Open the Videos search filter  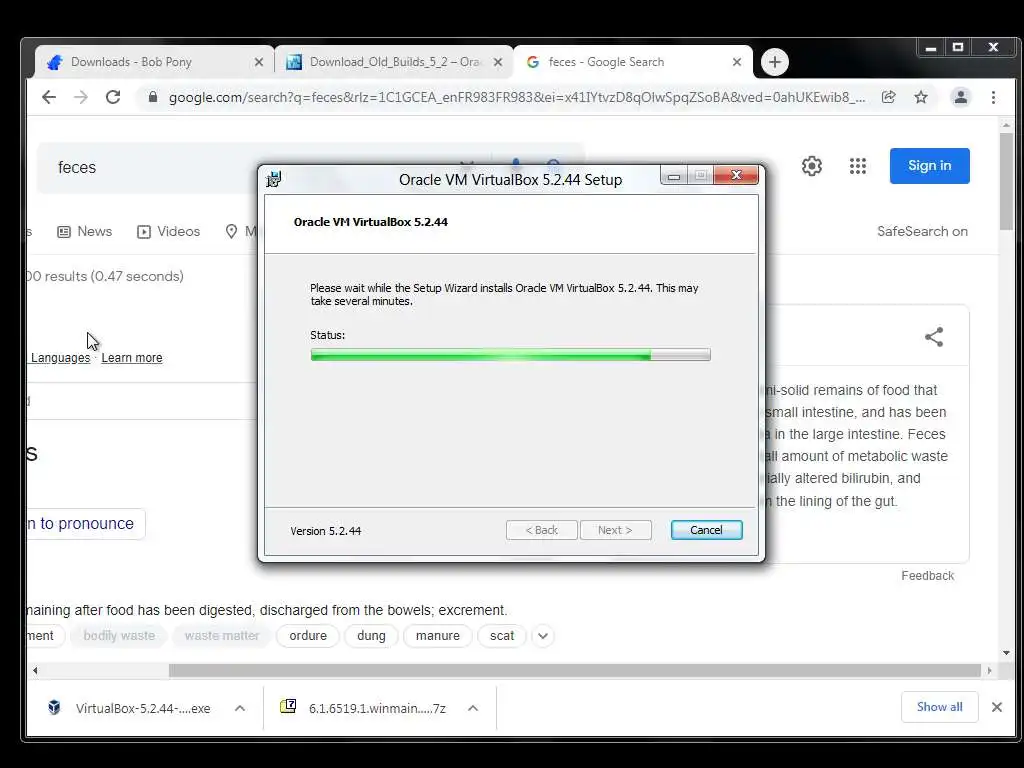(168, 231)
